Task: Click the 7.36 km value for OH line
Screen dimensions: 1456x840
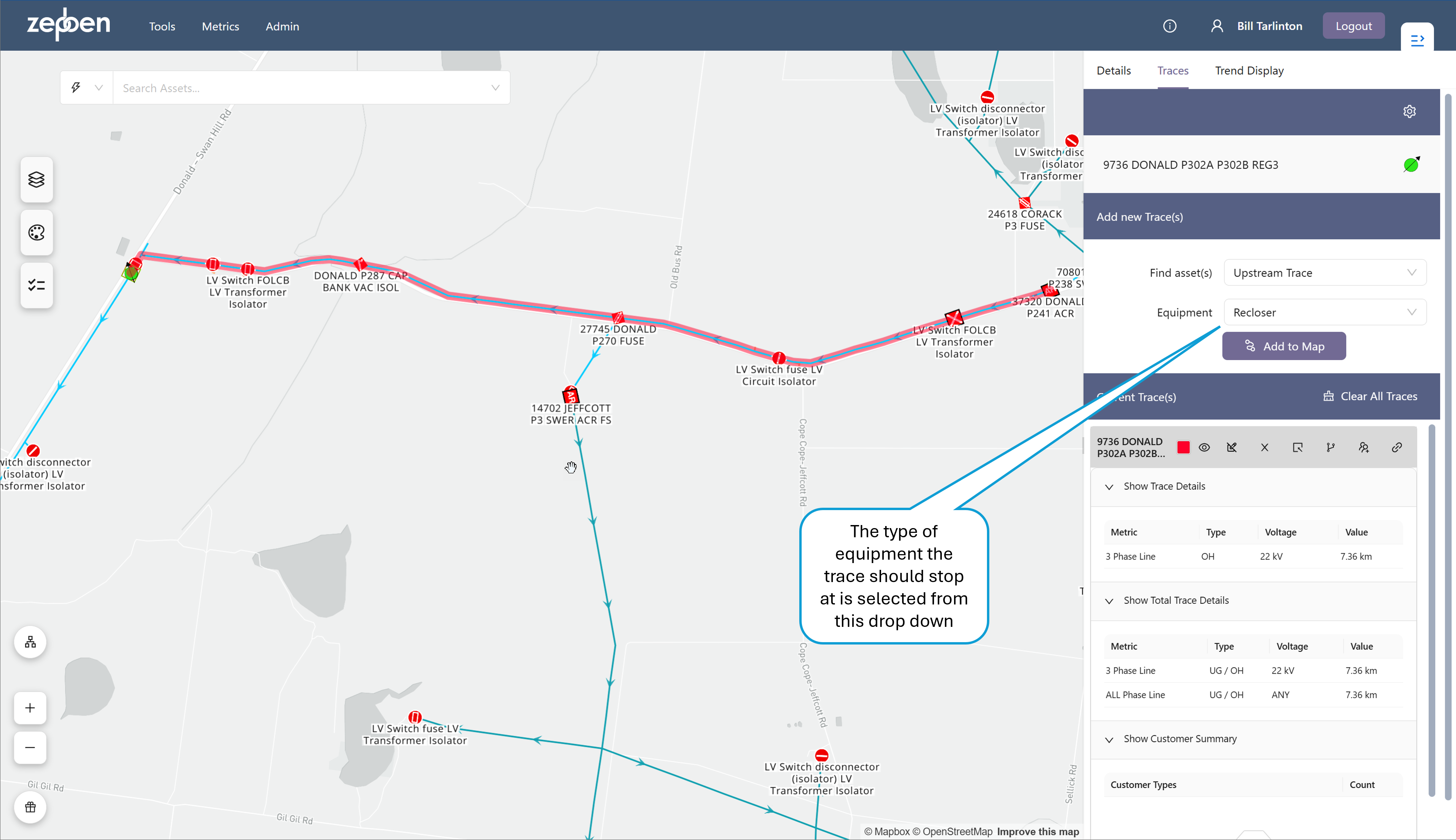Action: 1356,556
